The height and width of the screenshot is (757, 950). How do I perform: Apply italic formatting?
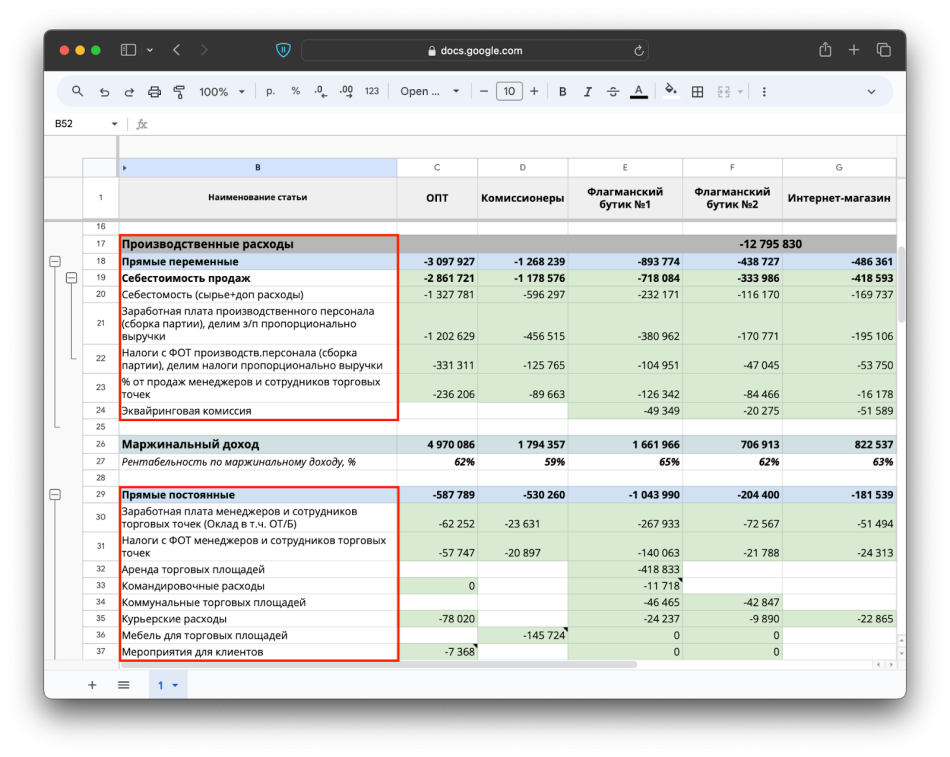tap(587, 91)
